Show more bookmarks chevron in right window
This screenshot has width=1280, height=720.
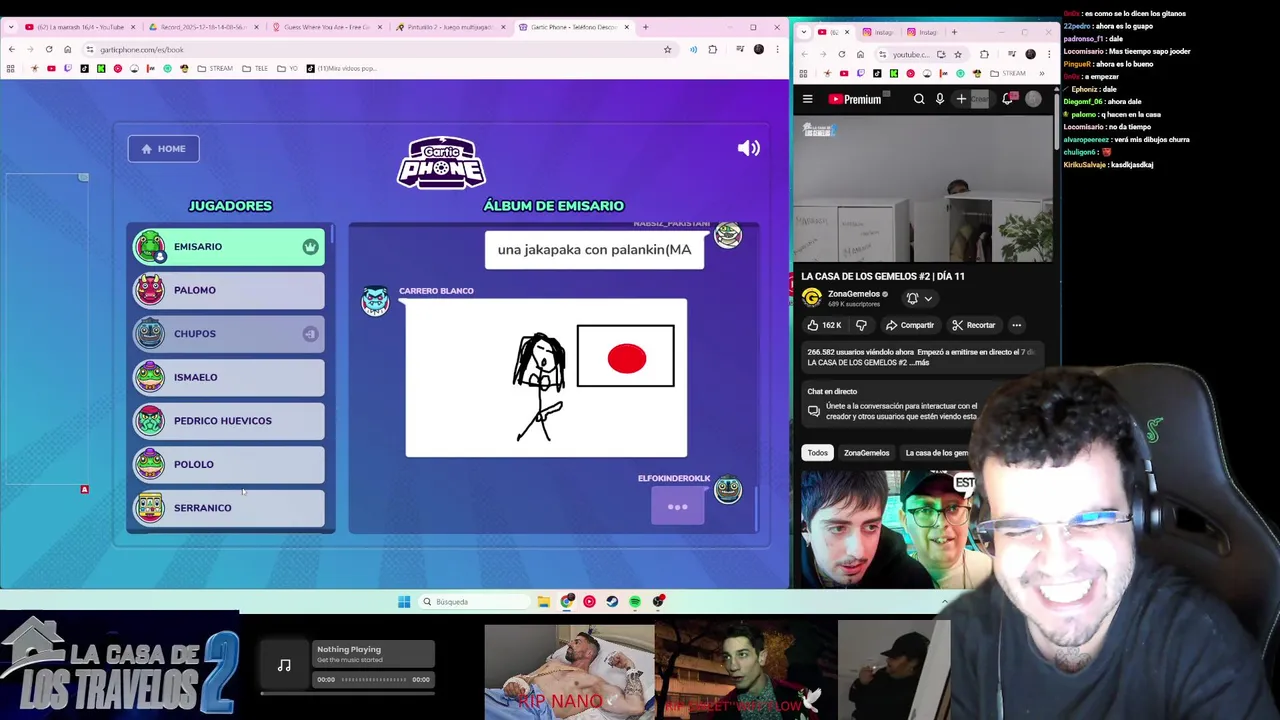coord(1041,73)
